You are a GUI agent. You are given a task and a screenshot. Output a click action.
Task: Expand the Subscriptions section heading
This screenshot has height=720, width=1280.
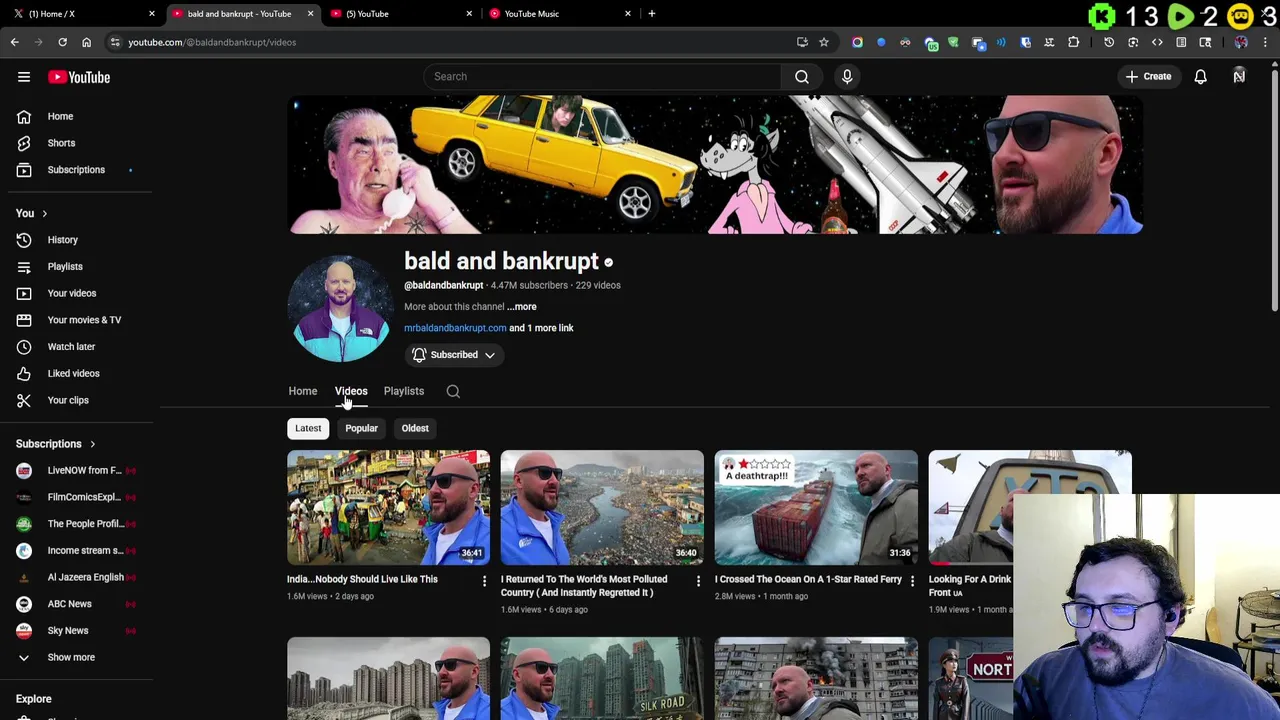(56, 444)
